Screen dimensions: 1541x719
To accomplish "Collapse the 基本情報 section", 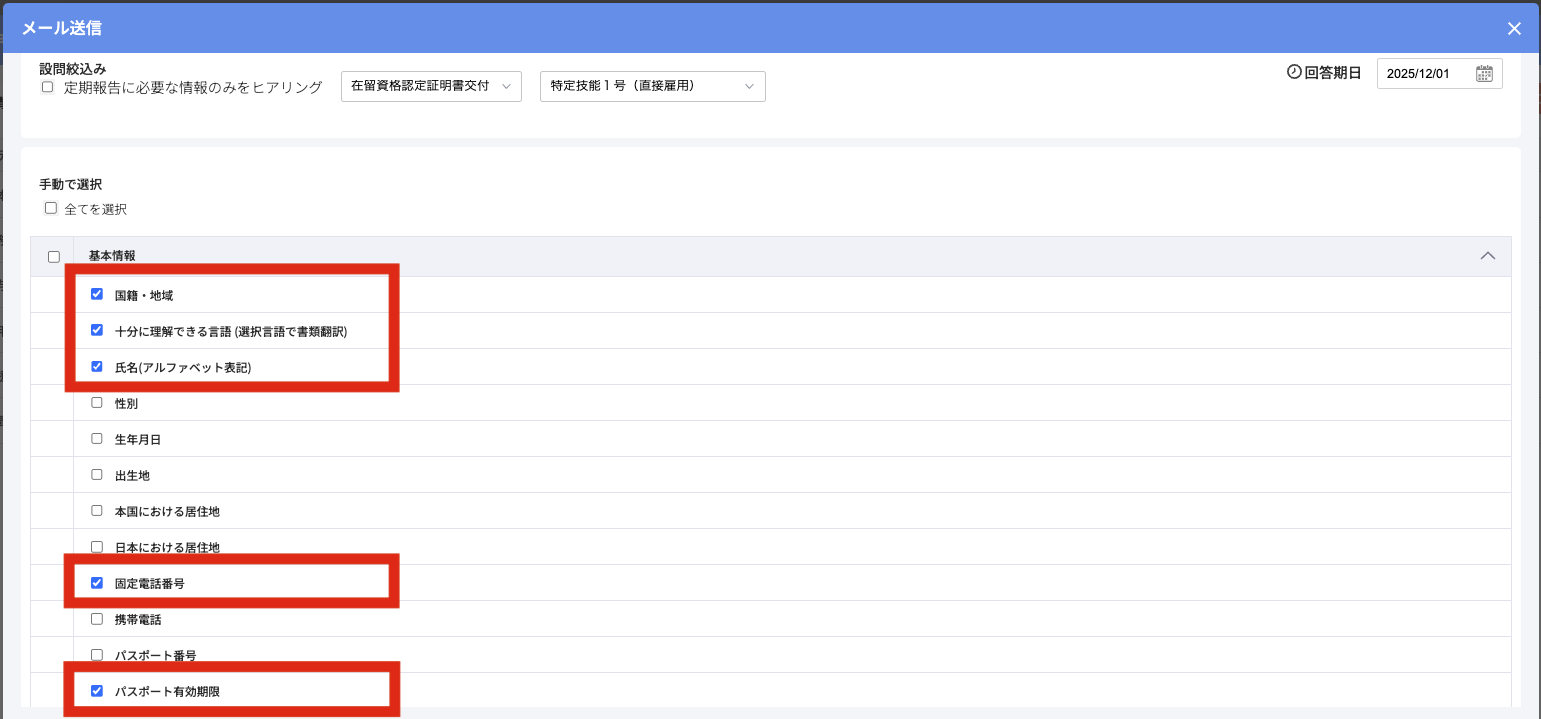I will click(x=1487, y=256).
